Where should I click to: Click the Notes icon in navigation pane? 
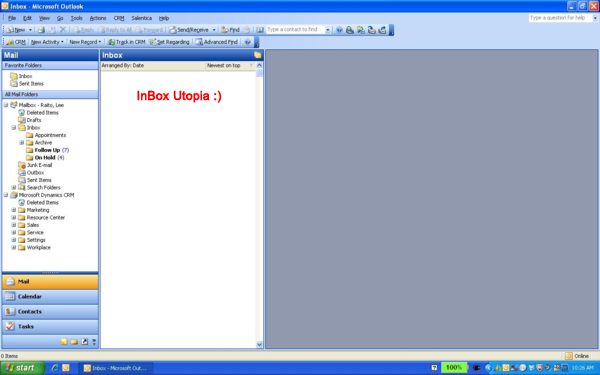tap(64, 342)
